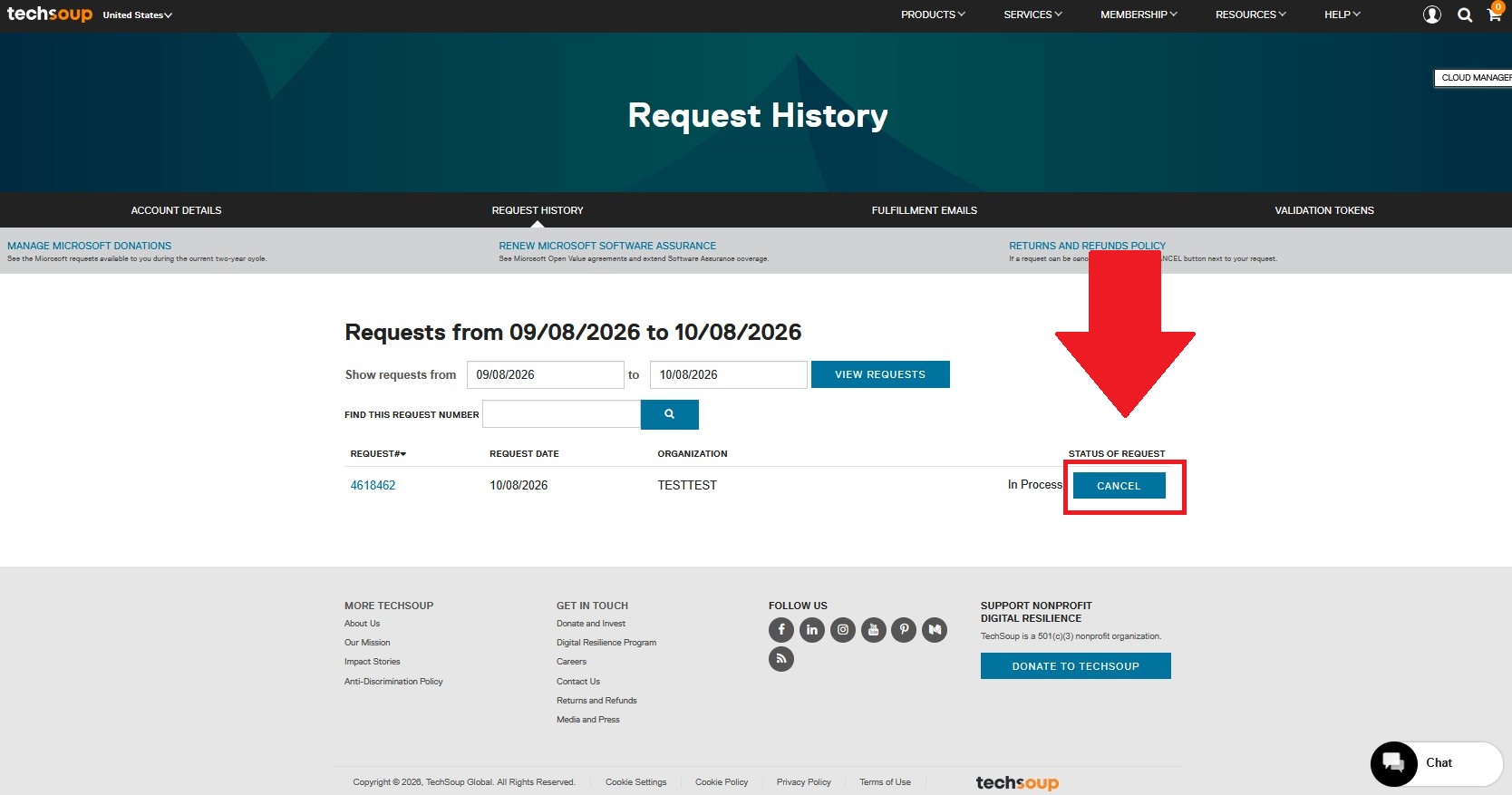1512x795 pixels.
Task: Expand the Resources menu
Action: 1251,15
